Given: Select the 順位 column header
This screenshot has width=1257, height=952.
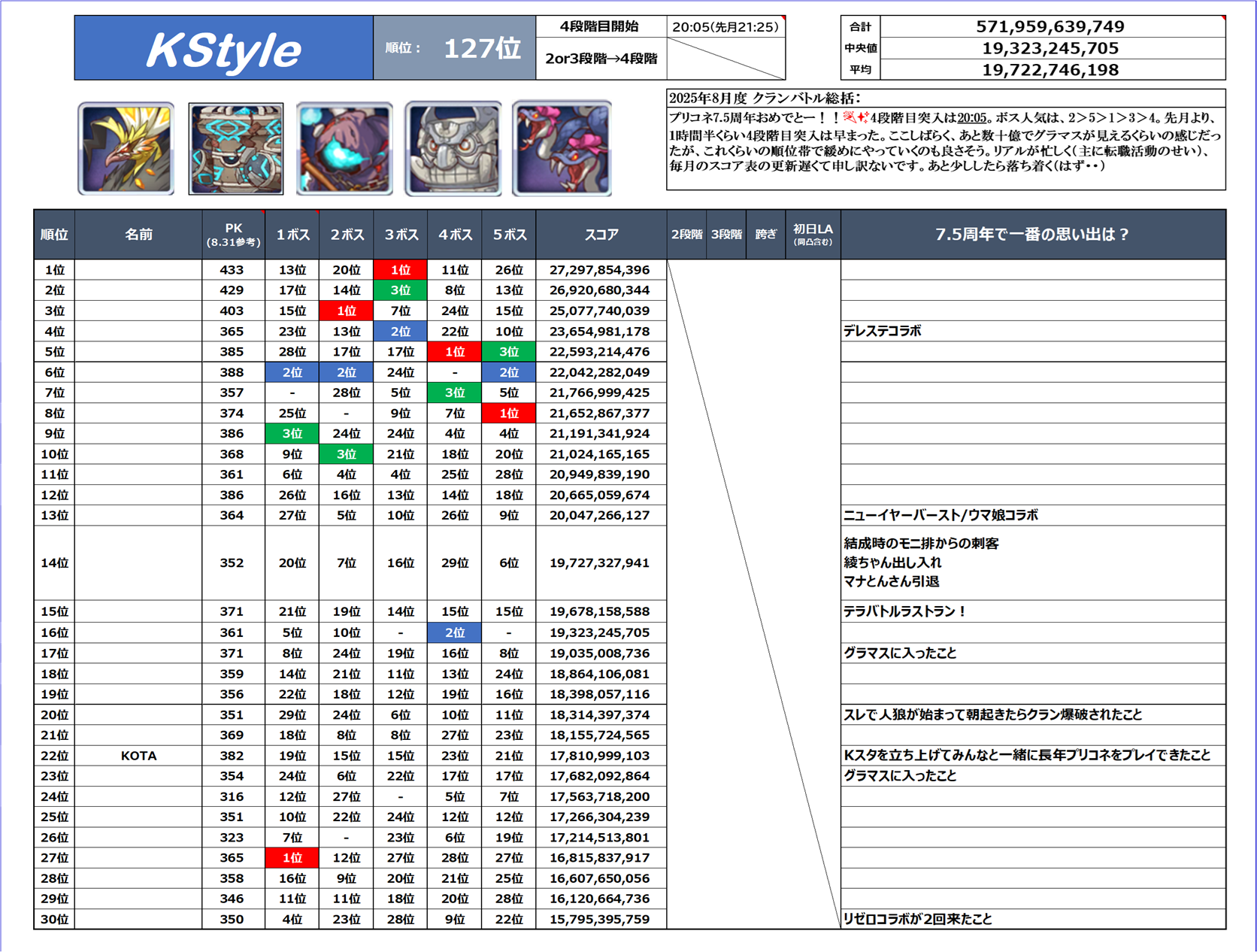Looking at the screenshot, I should [54, 235].
